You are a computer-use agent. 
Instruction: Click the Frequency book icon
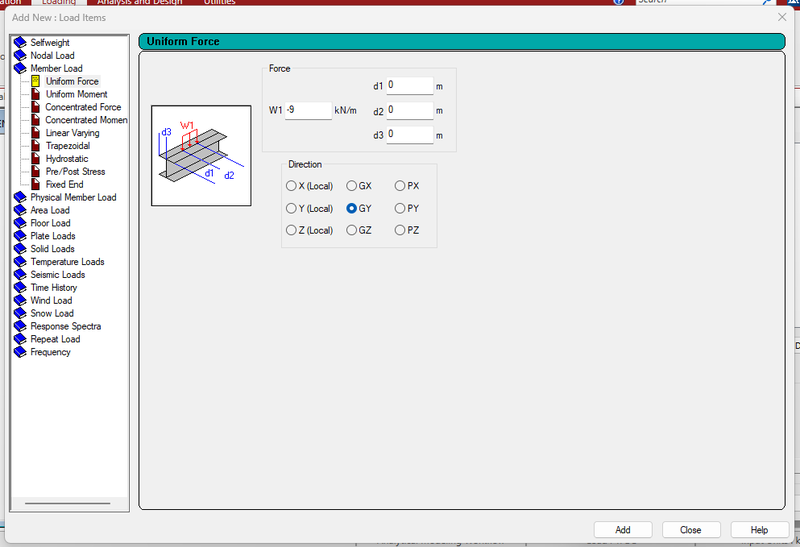pos(20,352)
